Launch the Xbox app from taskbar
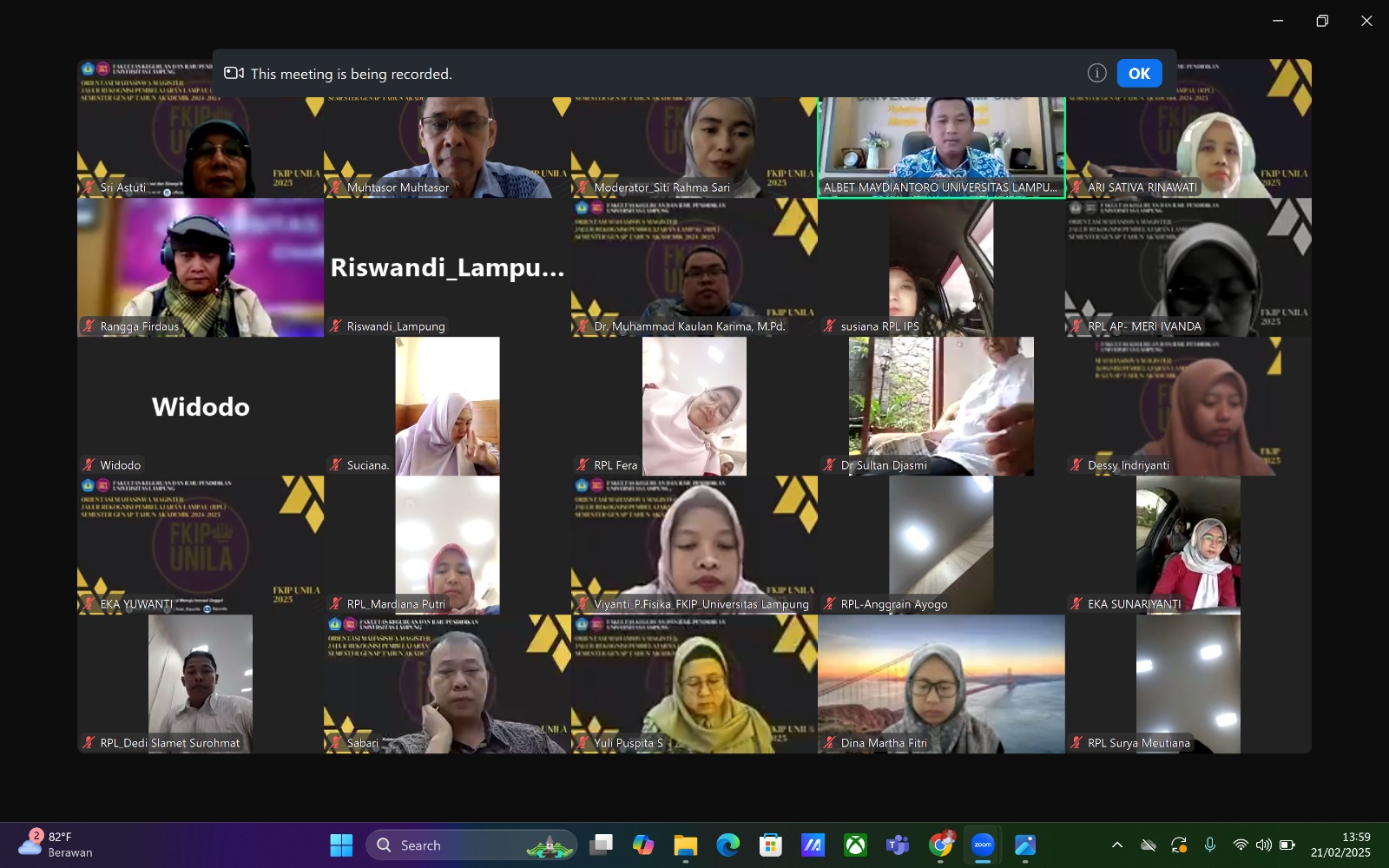The image size is (1389, 868). [x=855, y=845]
